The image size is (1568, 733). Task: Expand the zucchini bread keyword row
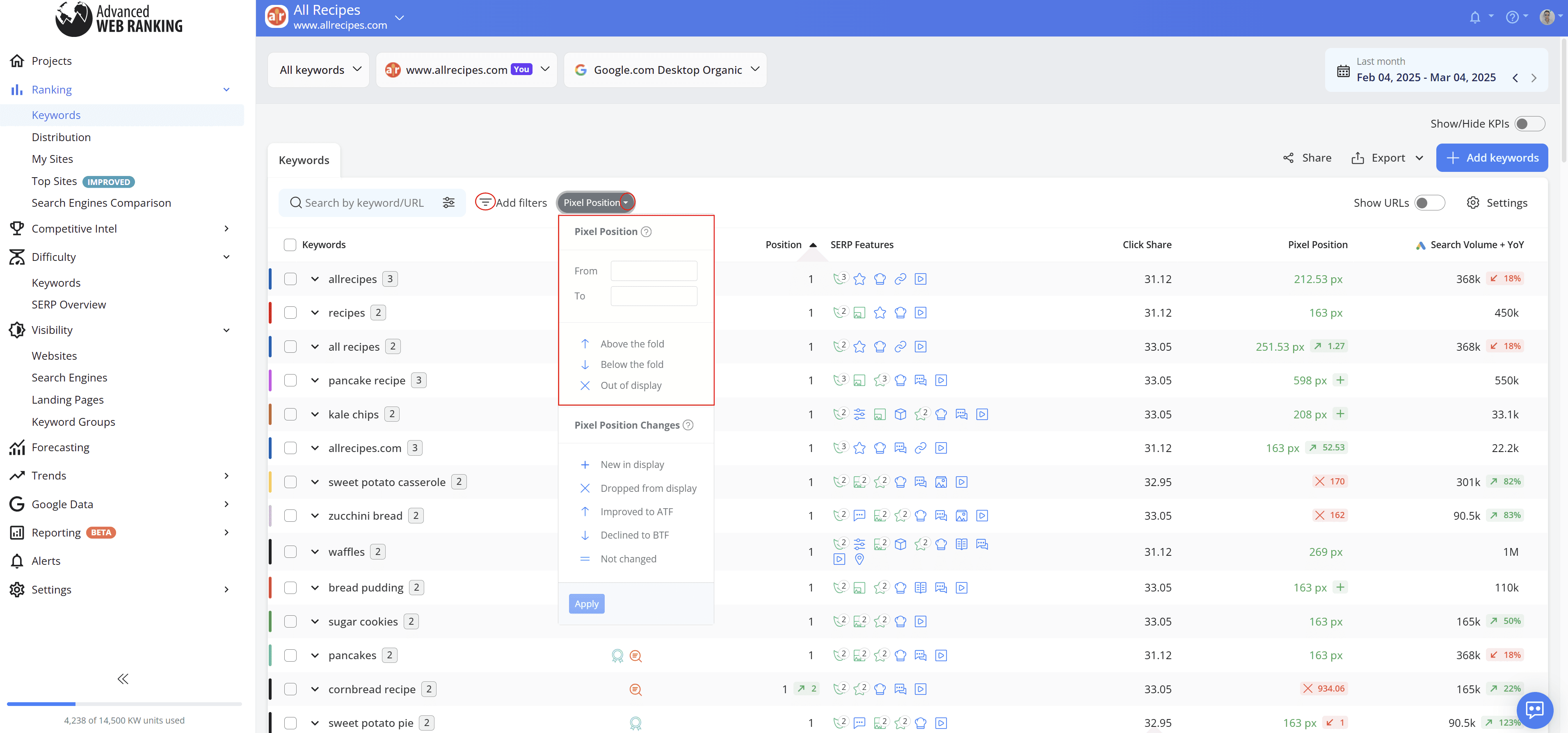point(315,516)
